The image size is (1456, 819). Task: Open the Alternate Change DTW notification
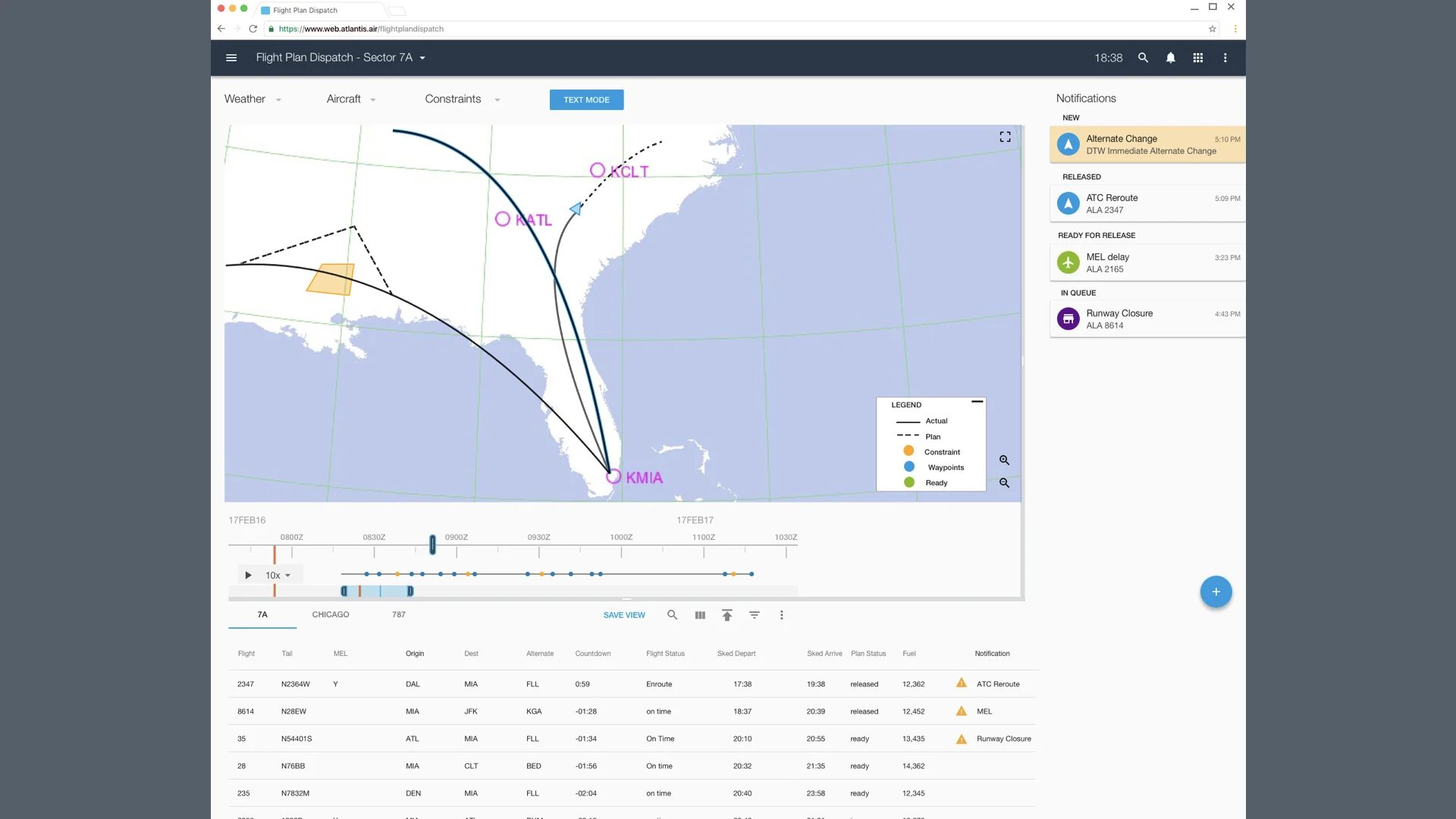pos(1147,144)
